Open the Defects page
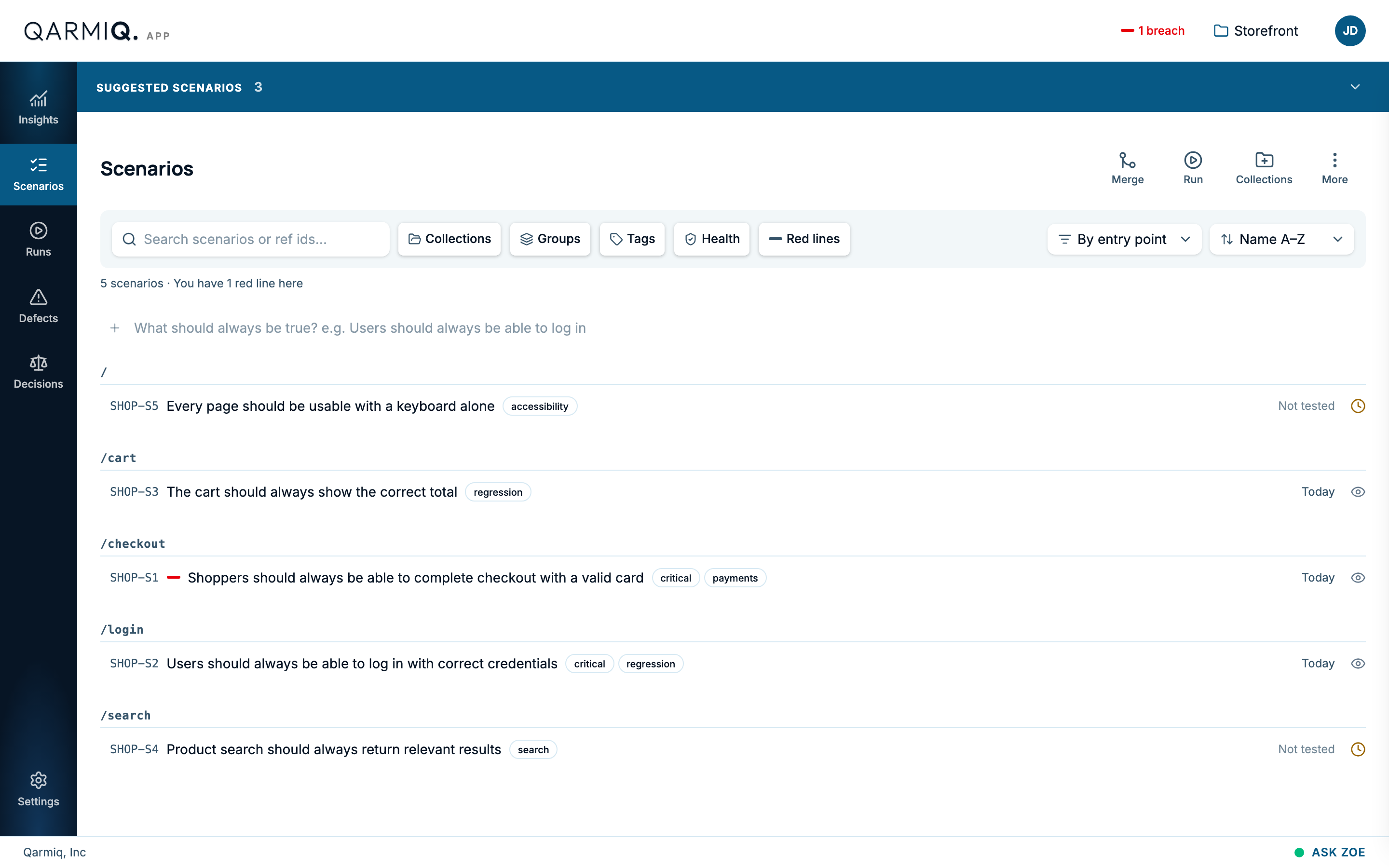The image size is (1389, 868). [39, 307]
